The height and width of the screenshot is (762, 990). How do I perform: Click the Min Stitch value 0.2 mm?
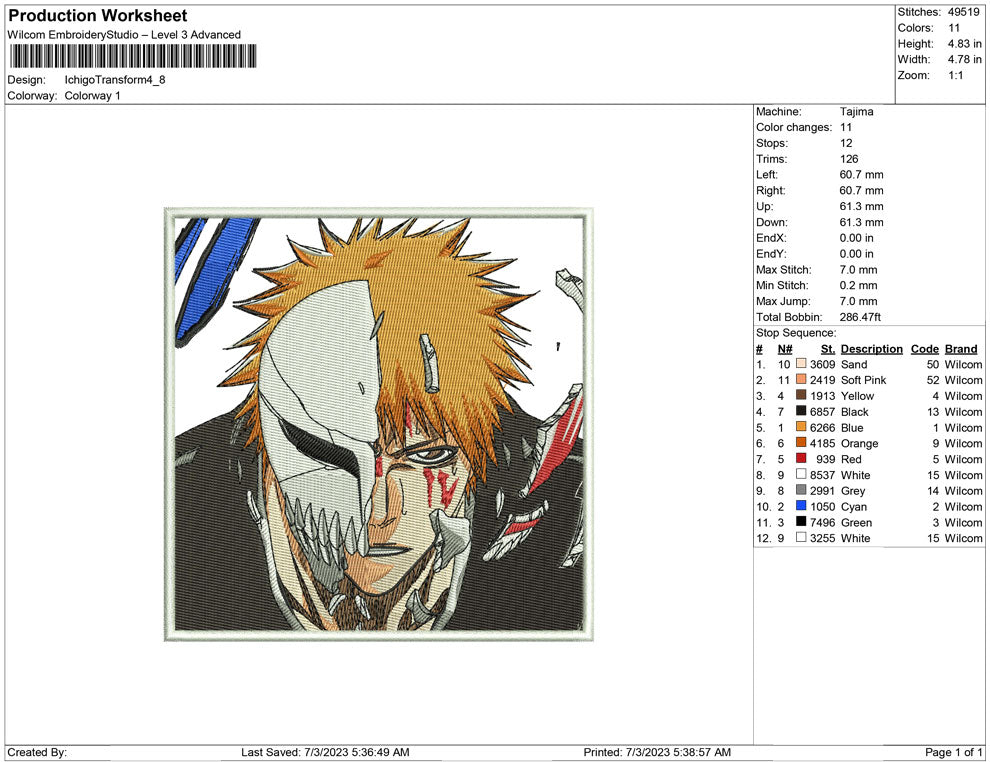(x=859, y=285)
